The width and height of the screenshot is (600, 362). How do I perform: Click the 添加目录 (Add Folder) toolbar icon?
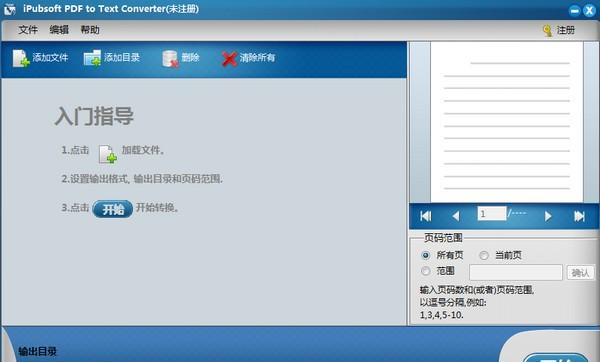pos(92,58)
